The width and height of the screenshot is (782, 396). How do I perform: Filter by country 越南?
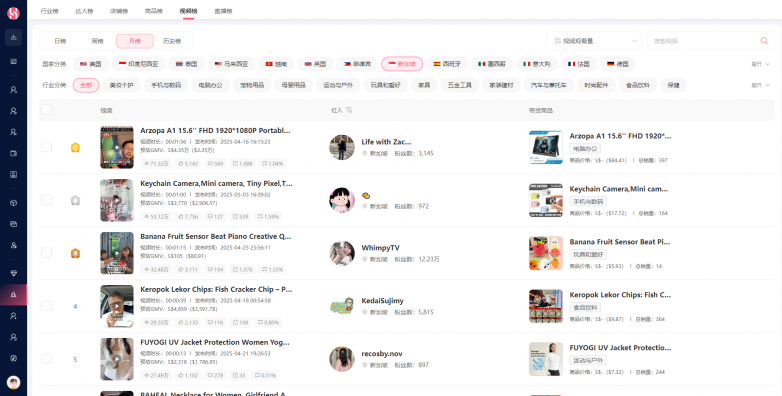pyautogui.click(x=276, y=64)
